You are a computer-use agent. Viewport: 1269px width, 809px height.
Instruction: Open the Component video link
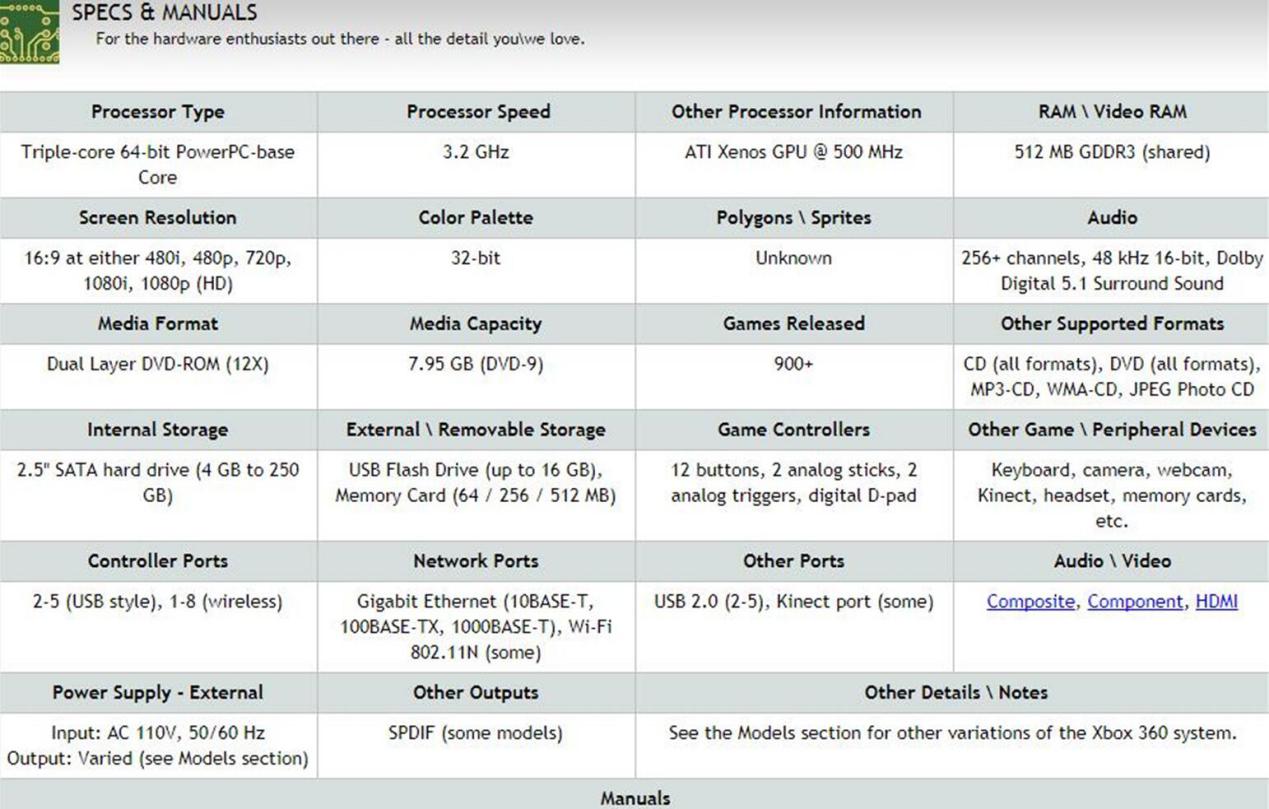[1135, 602]
